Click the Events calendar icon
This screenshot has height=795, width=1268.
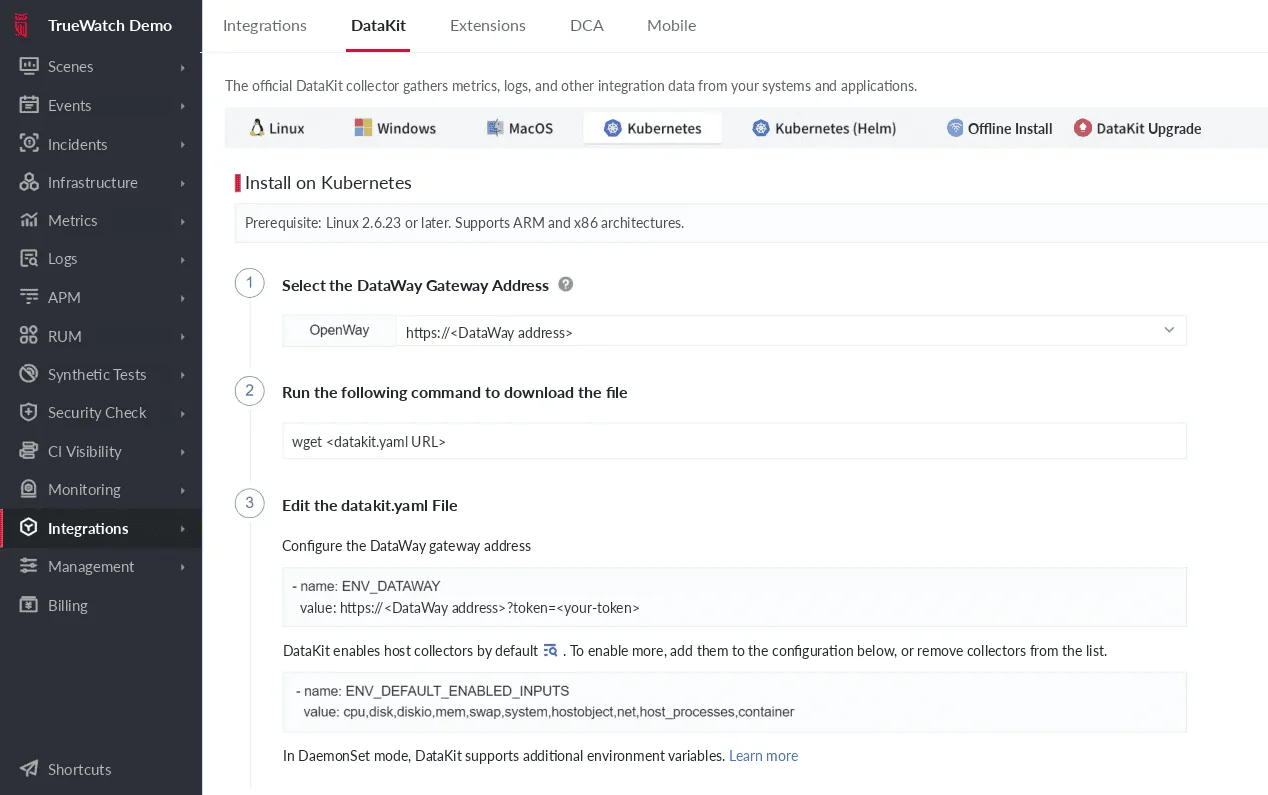point(29,105)
